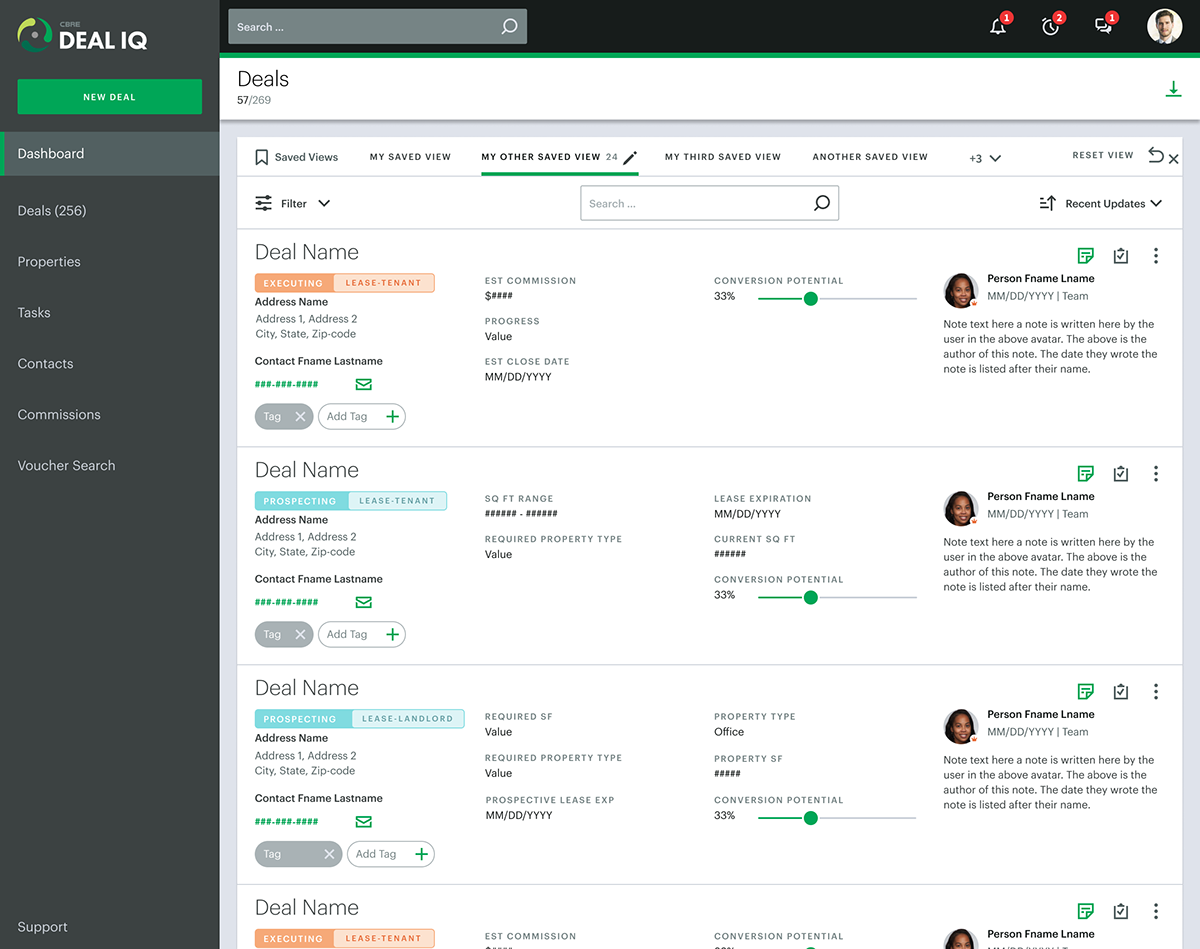Click the CBRE Deal IQ logo
The height and width of the screenshot is (949, 1200).
(82, 35)
